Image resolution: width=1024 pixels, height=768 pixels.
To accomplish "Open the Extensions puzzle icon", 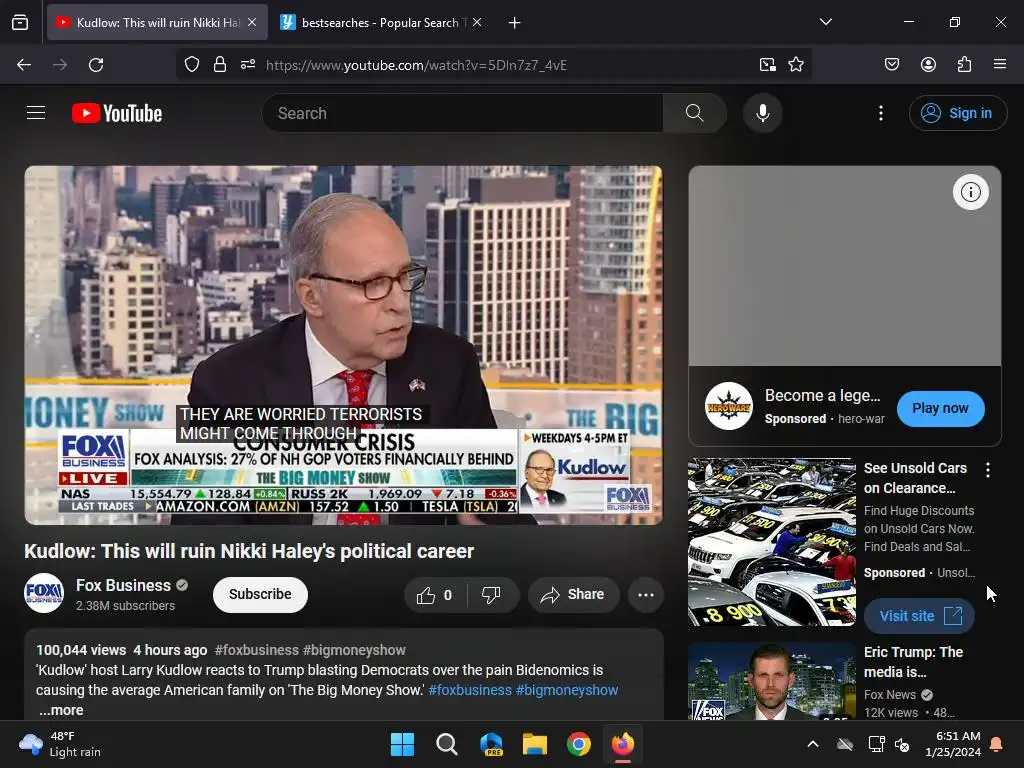I will [x=964, y=65].
